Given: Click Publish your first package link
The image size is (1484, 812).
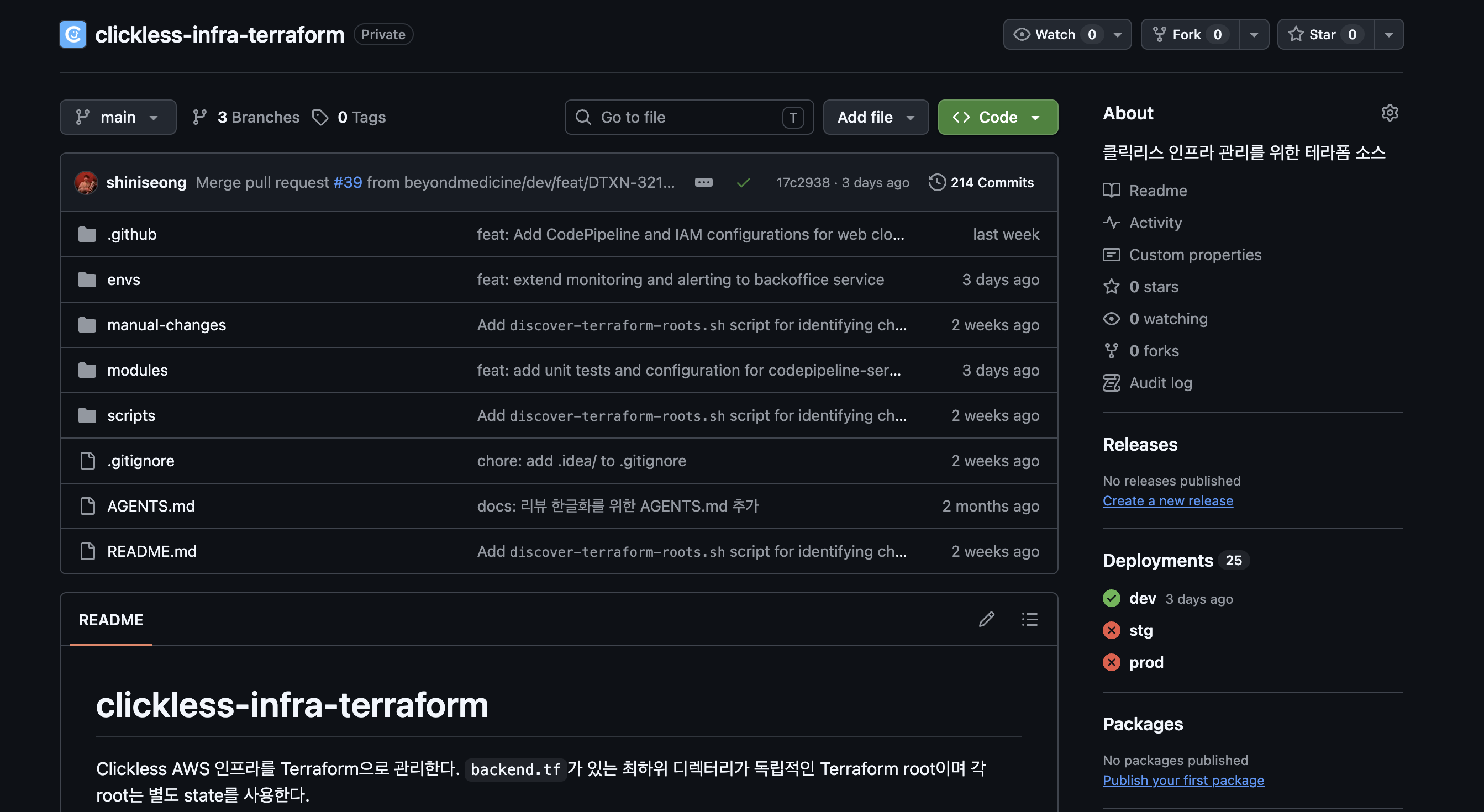Looking at the screenshot, I should 1183,781.
